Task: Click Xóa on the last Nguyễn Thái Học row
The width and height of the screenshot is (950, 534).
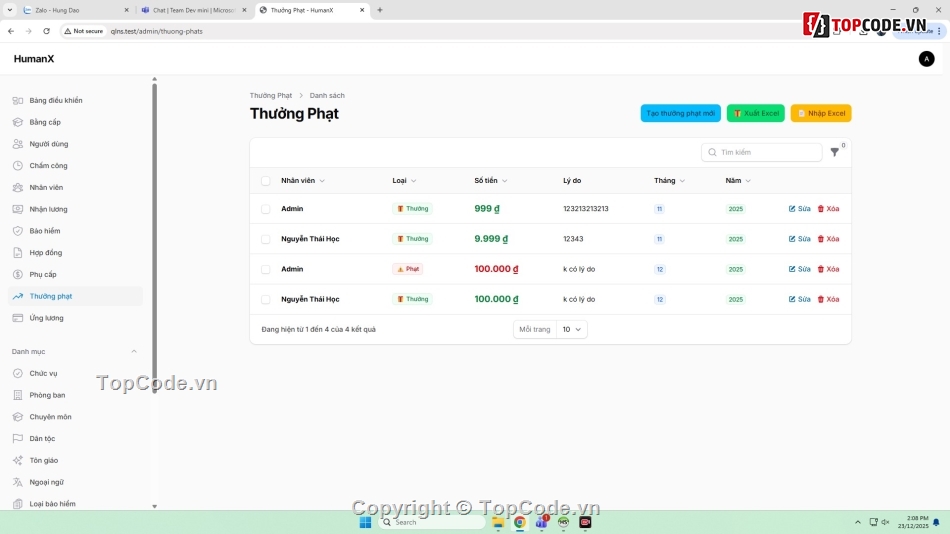Action: (828, 299)
